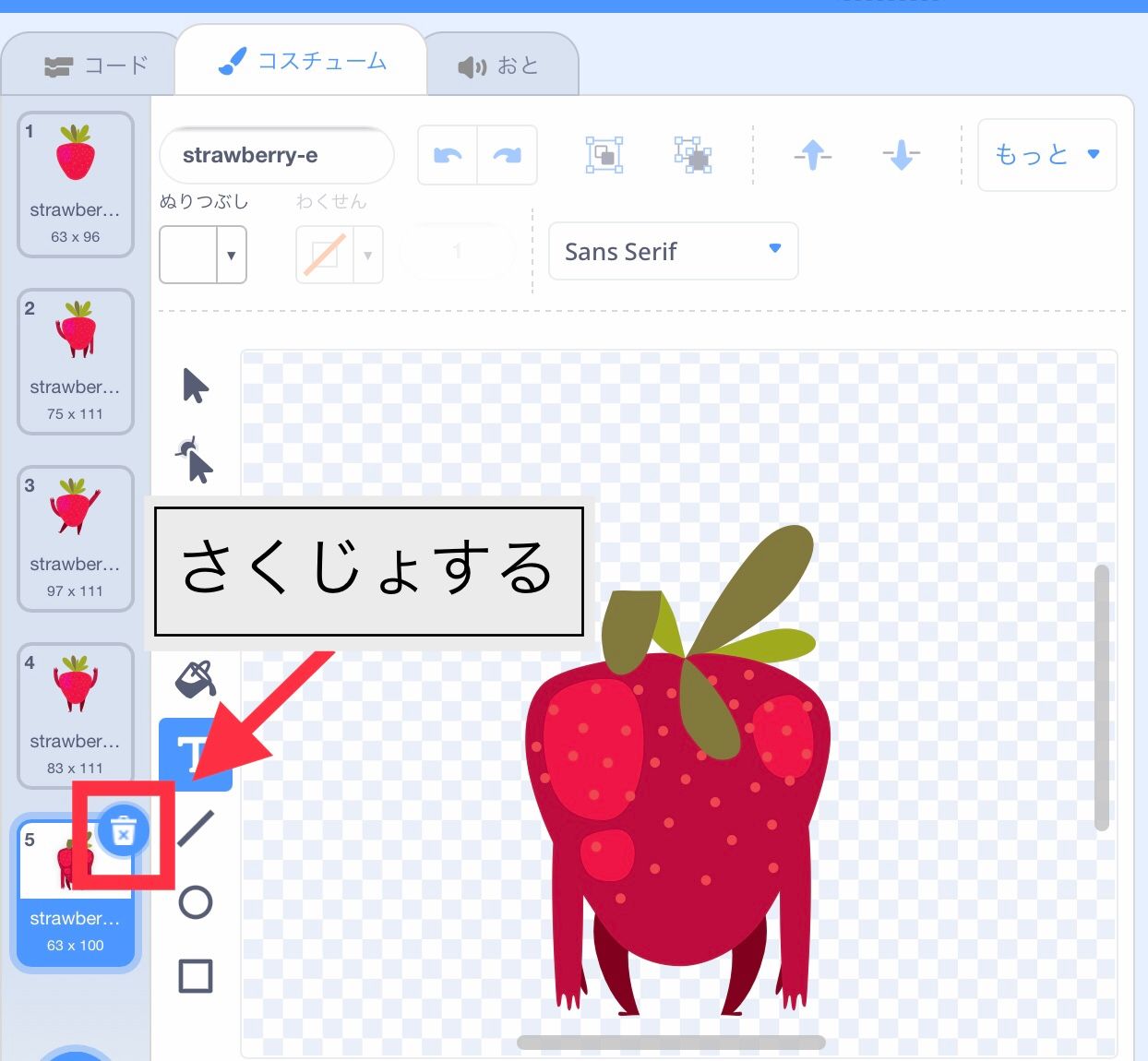Click the move-backward layer arrow button
This screenshot has width=1148, height=1061.
901,155
